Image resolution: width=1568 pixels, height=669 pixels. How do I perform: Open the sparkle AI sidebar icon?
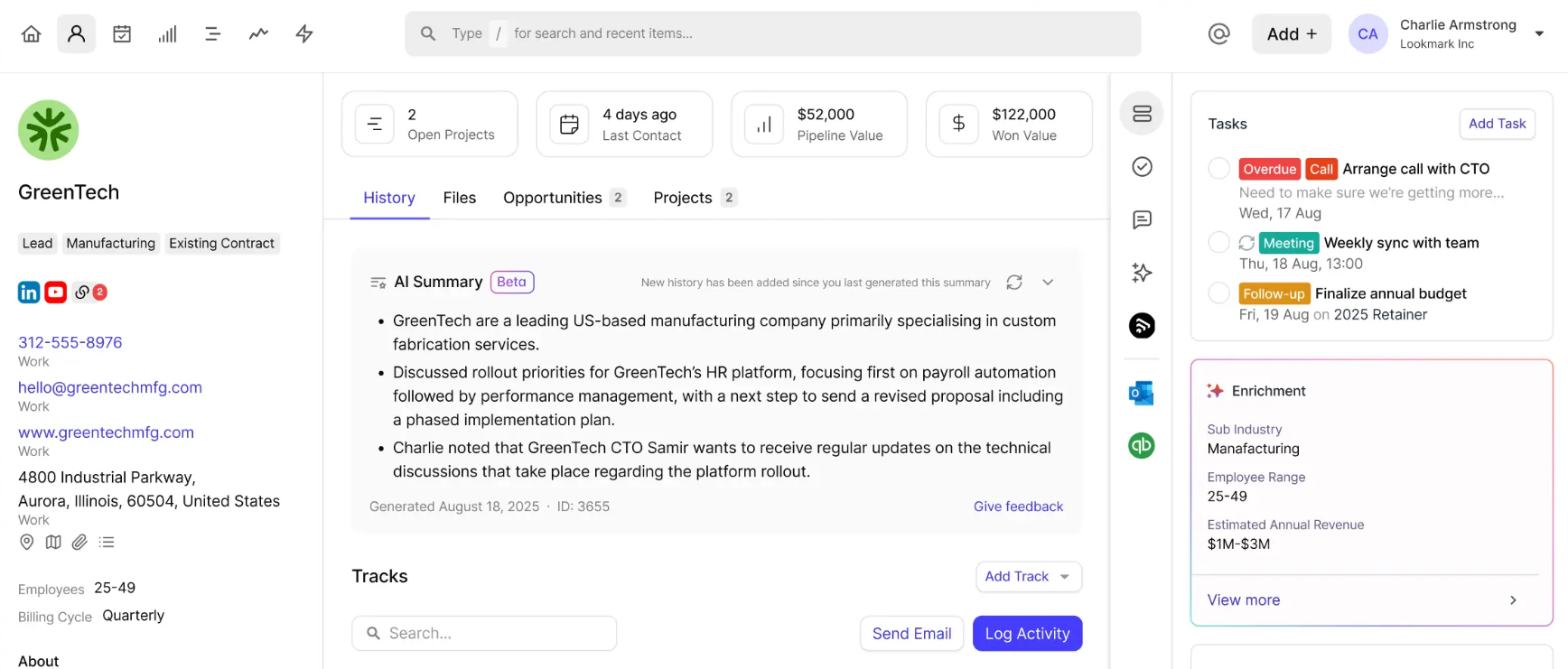1142,273
